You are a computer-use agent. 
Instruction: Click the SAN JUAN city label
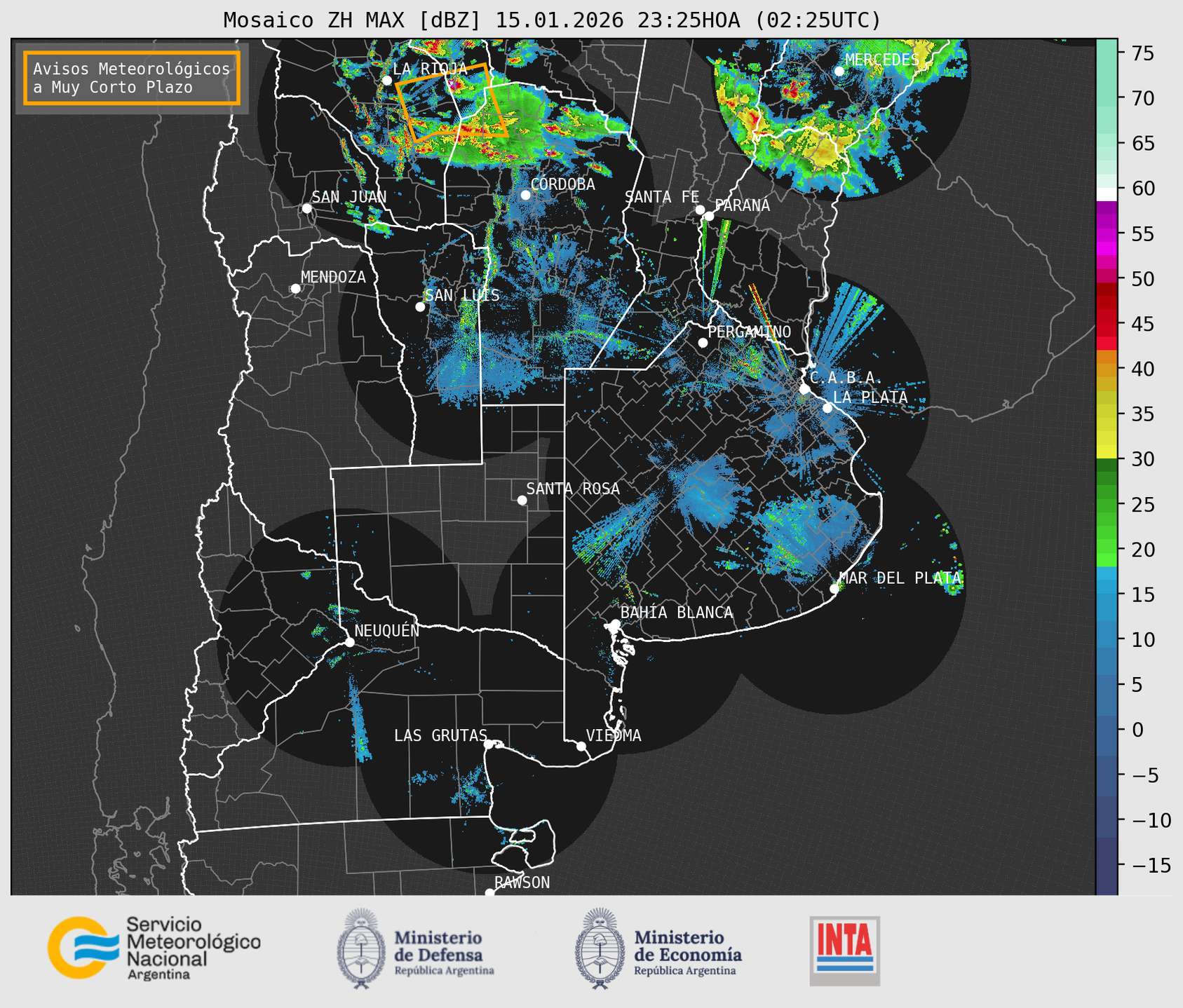[349, 197]
